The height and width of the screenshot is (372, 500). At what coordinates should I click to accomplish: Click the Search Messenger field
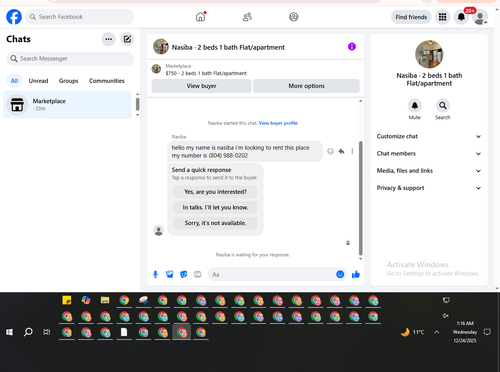(x=70, y=59)
